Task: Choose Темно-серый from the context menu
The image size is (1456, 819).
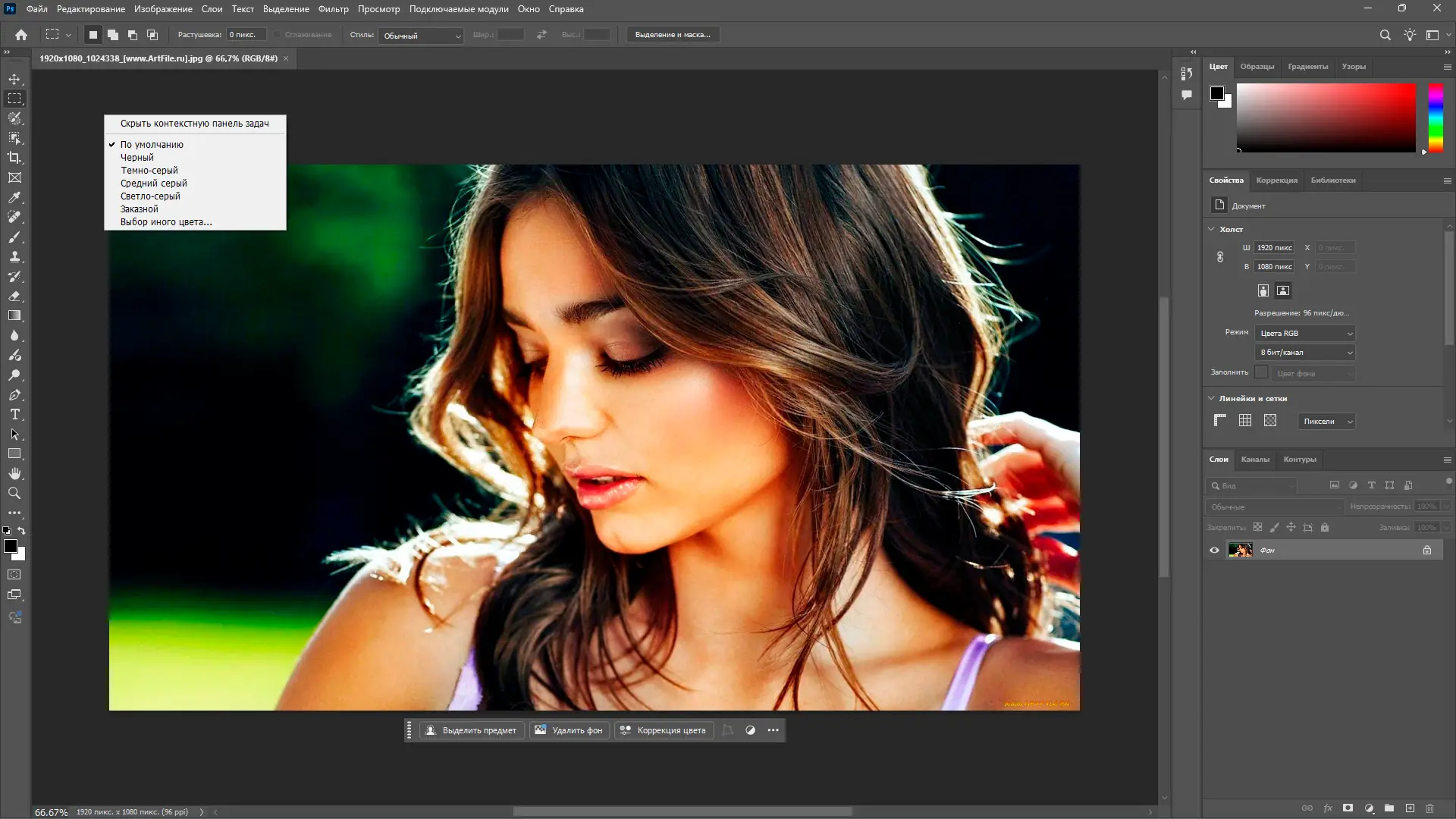Action: (149, 170)
